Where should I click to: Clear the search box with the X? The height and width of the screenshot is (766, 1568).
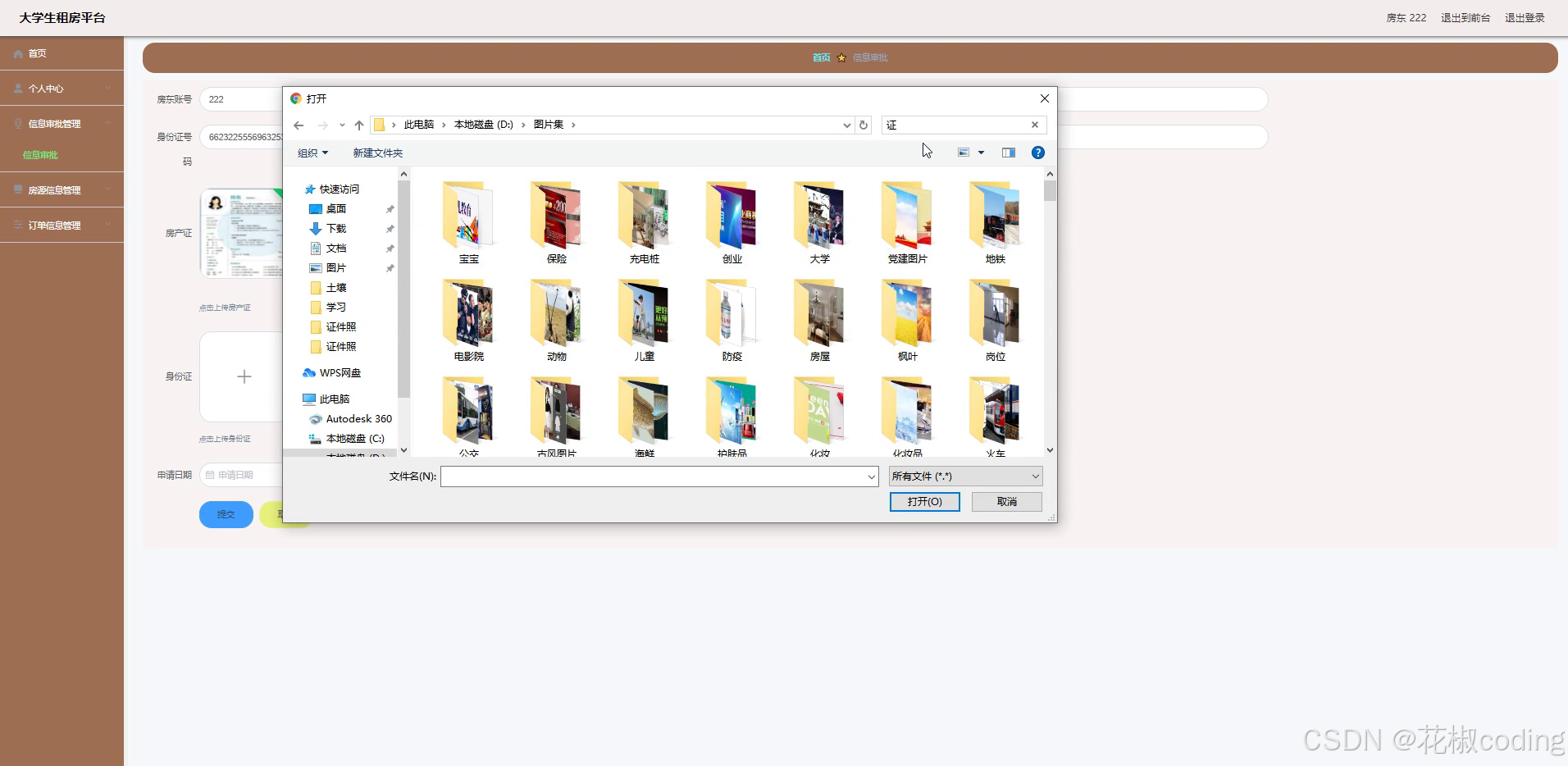[1035, 125]
